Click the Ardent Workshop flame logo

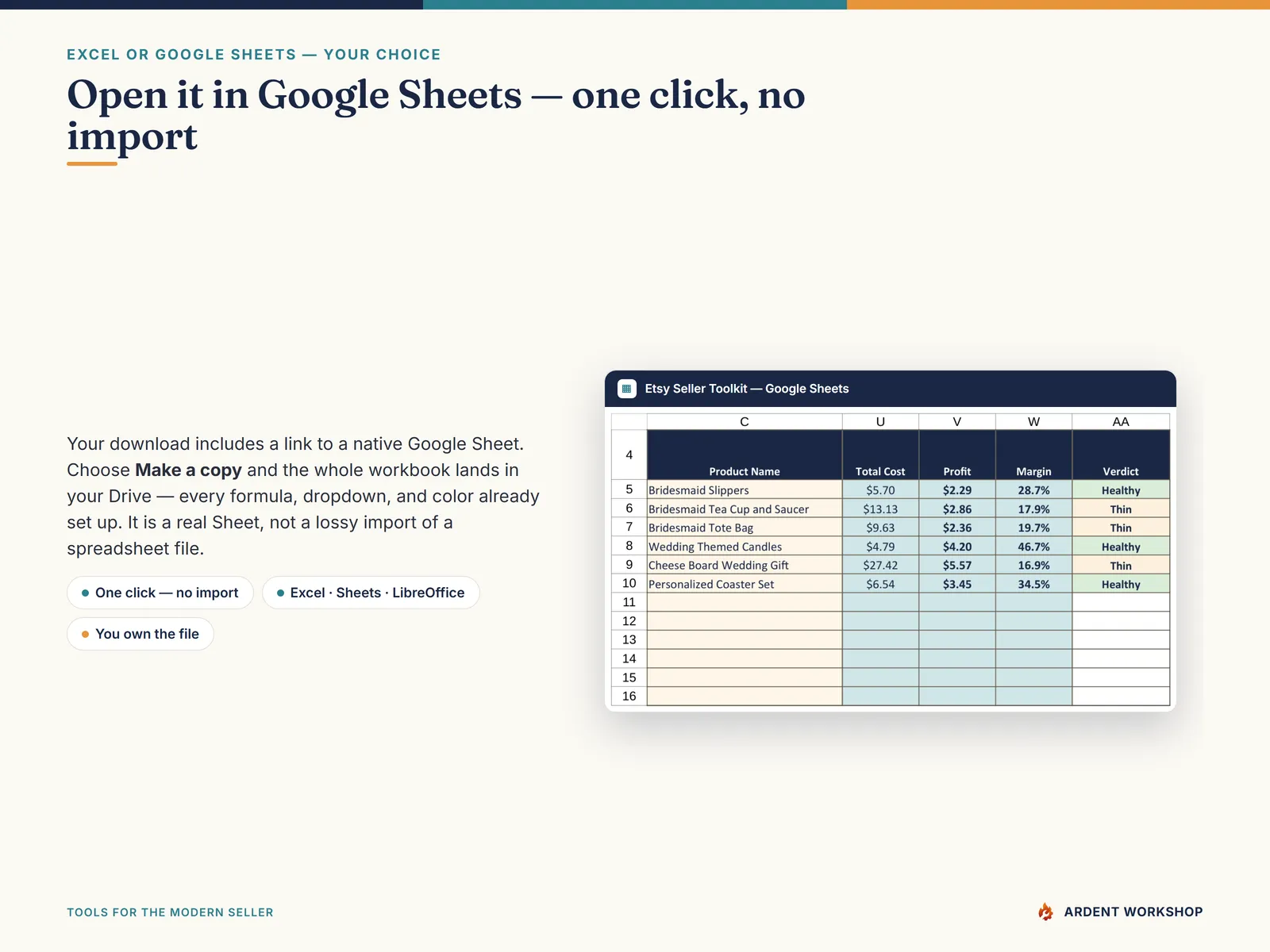point(1046,912)
